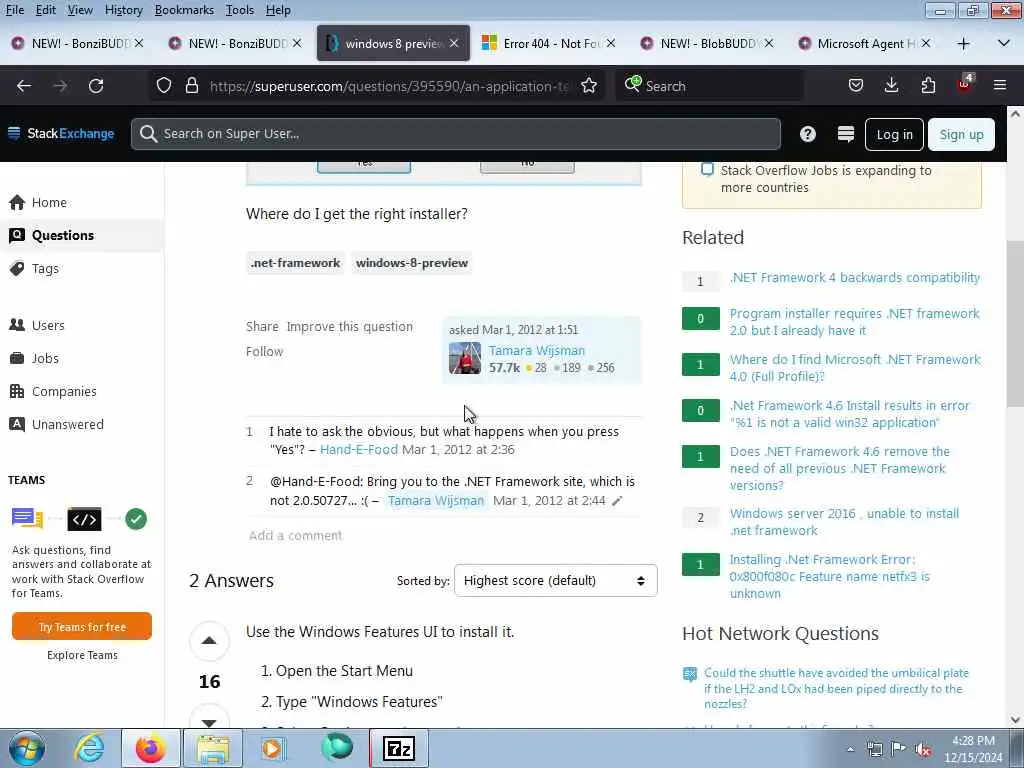Click Try Teams for free button
This screenshot has height=768, width=1024.
82,627
